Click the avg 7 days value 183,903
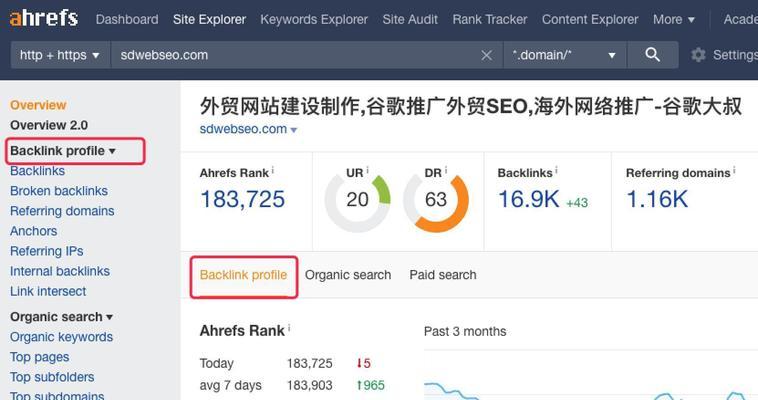 pos(309,385)
